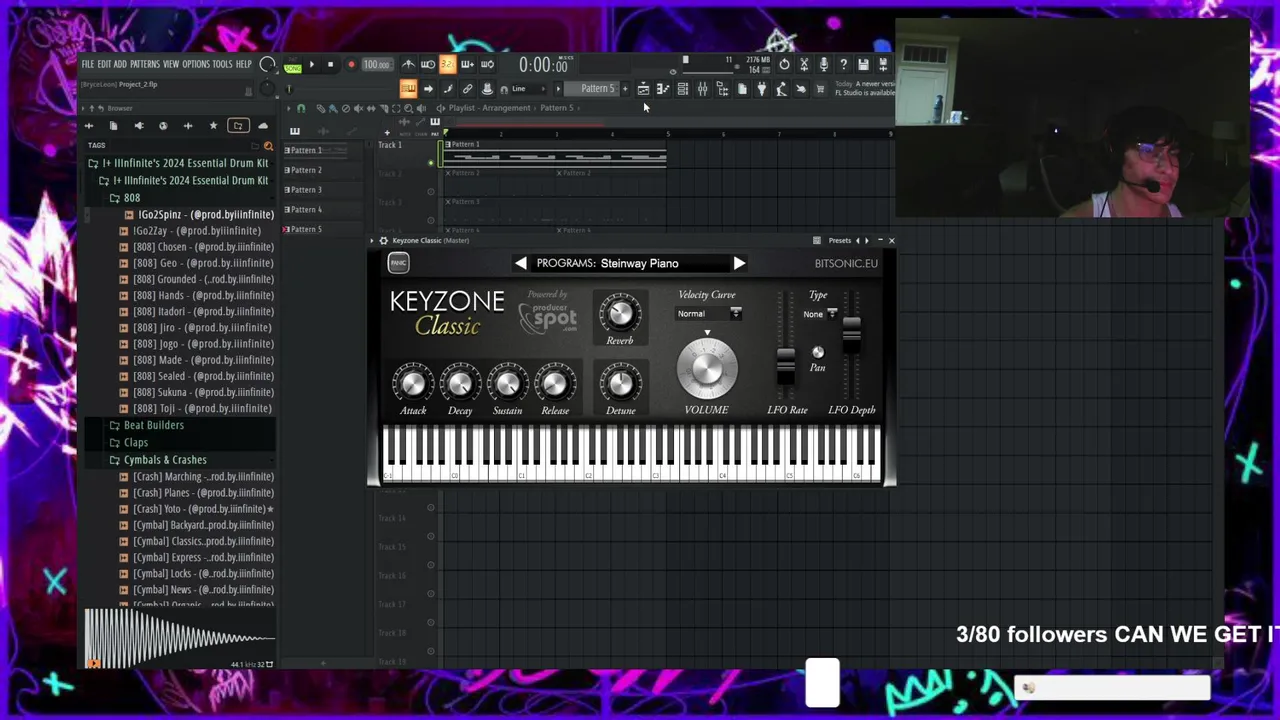Open the Piano roll window icon
This screenshot has width=1280, height=720.
tap(663, 89)
